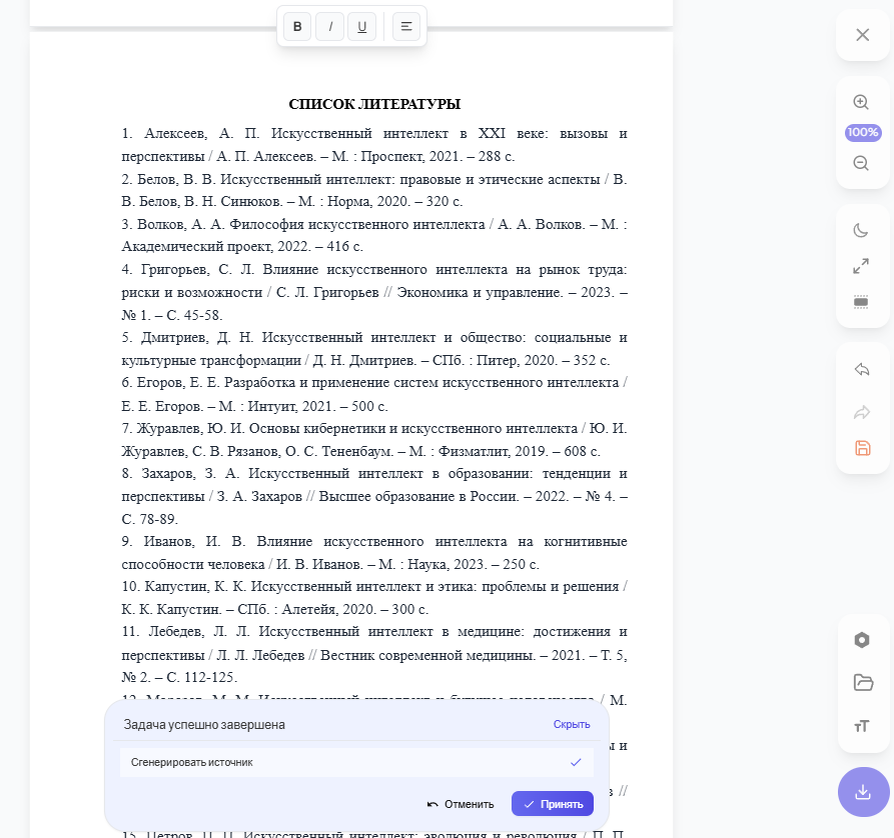894x838 pixels.
Task: Click the page layout rectangle icon
Action: point(861,302)
